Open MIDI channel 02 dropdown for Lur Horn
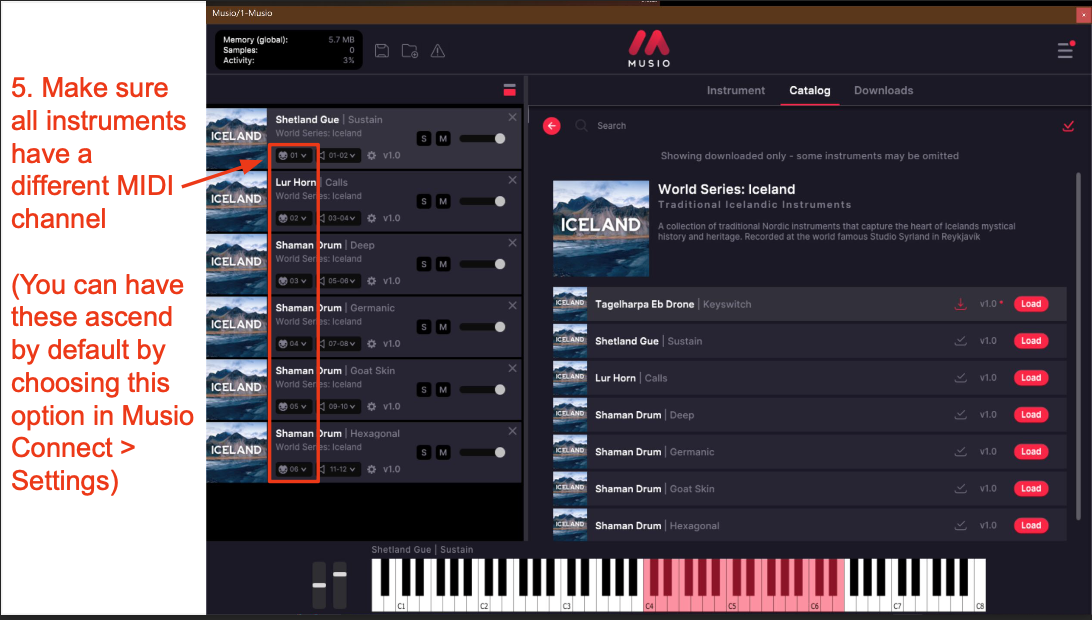The width and height of the screenshot is (1092, 620). 293,218
